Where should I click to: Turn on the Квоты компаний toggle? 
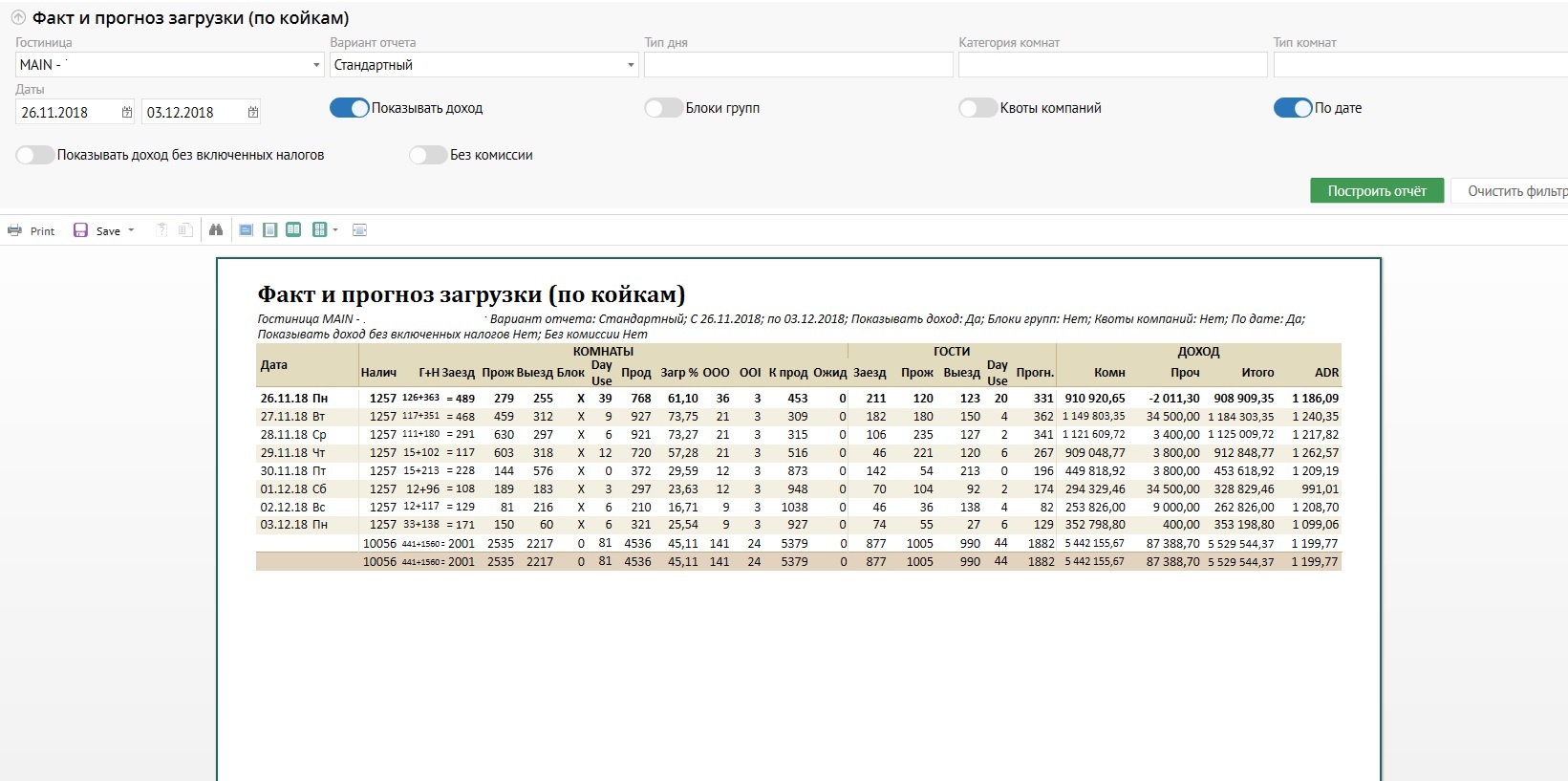point(977,108)
